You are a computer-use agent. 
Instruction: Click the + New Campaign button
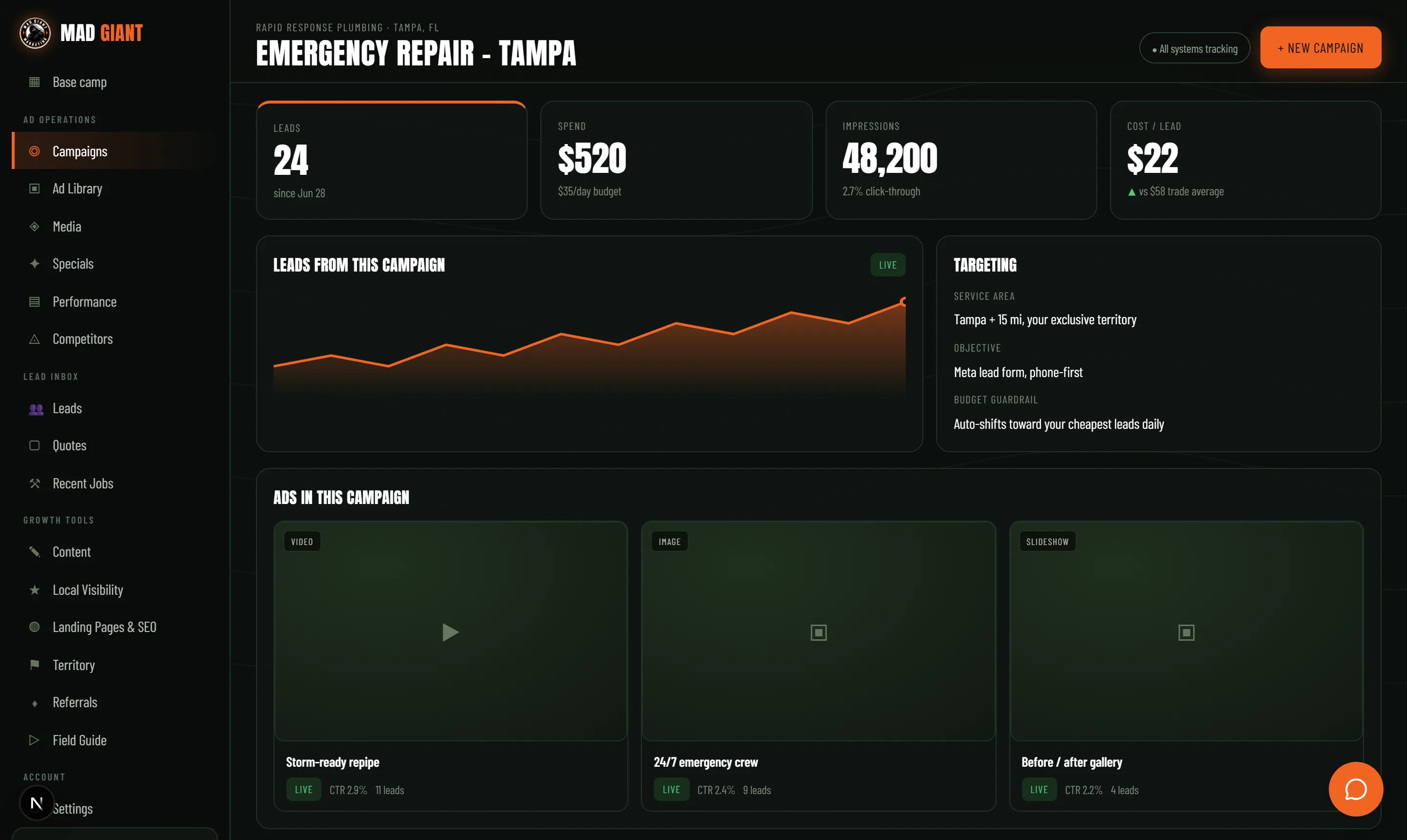(1321, 47)
